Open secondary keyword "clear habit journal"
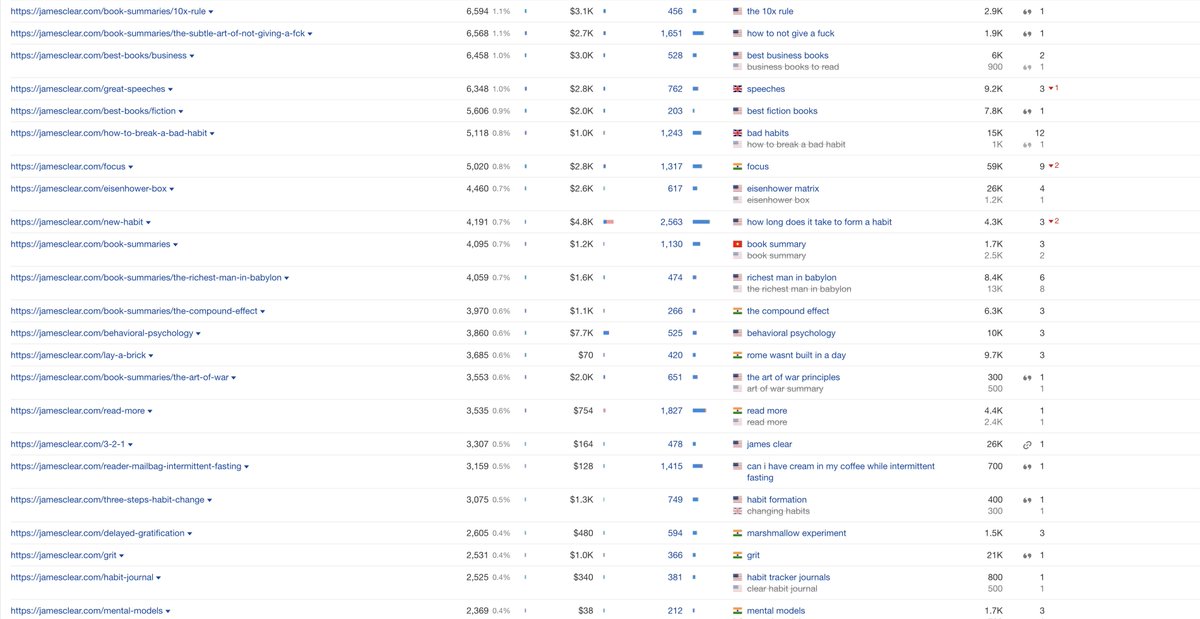The height and width of the screenshot is (619, 1200). click(782, 589)
